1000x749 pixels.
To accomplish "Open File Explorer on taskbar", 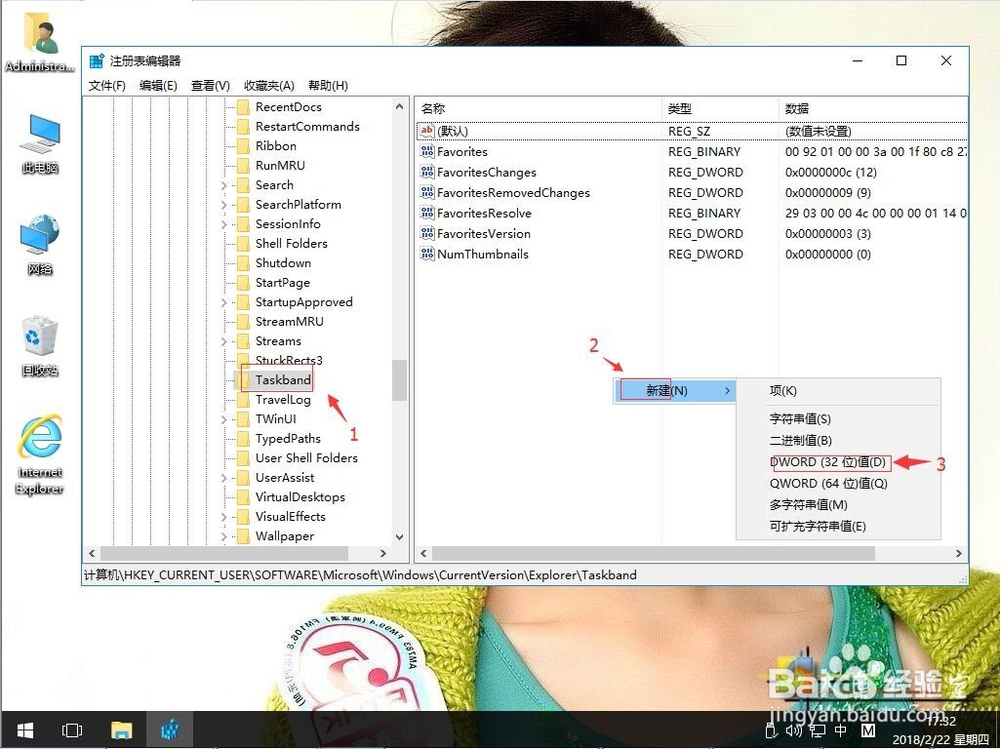I will [121, 730].
